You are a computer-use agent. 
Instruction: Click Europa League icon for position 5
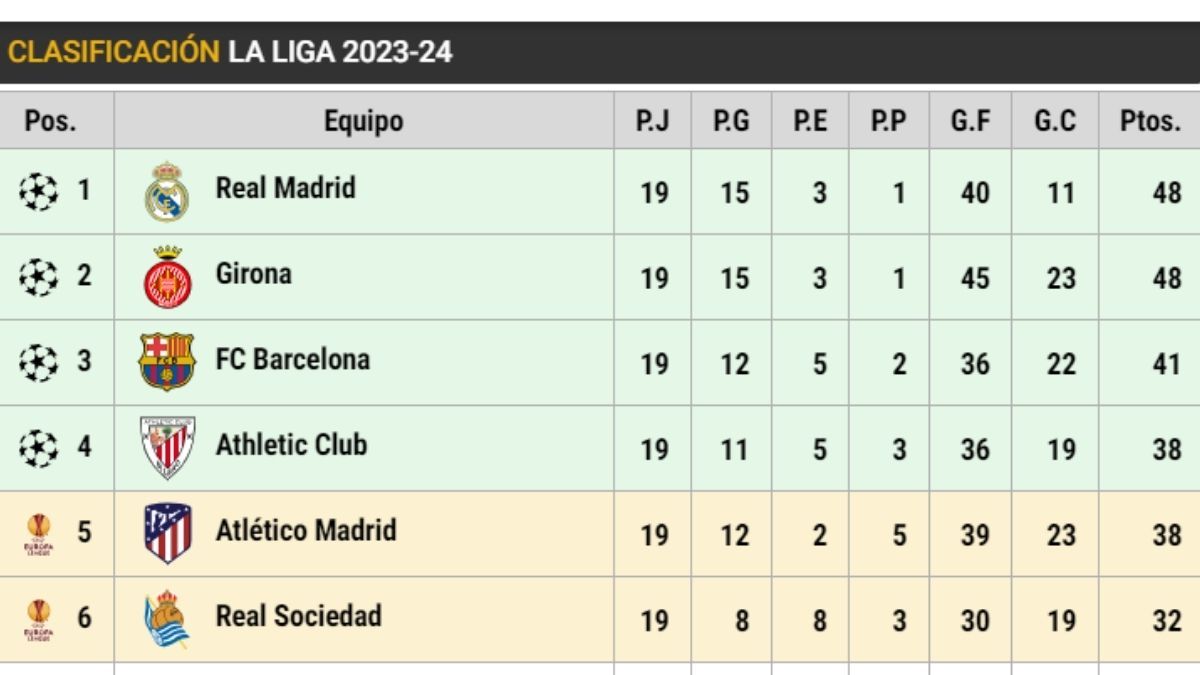[x=38, y=534]
